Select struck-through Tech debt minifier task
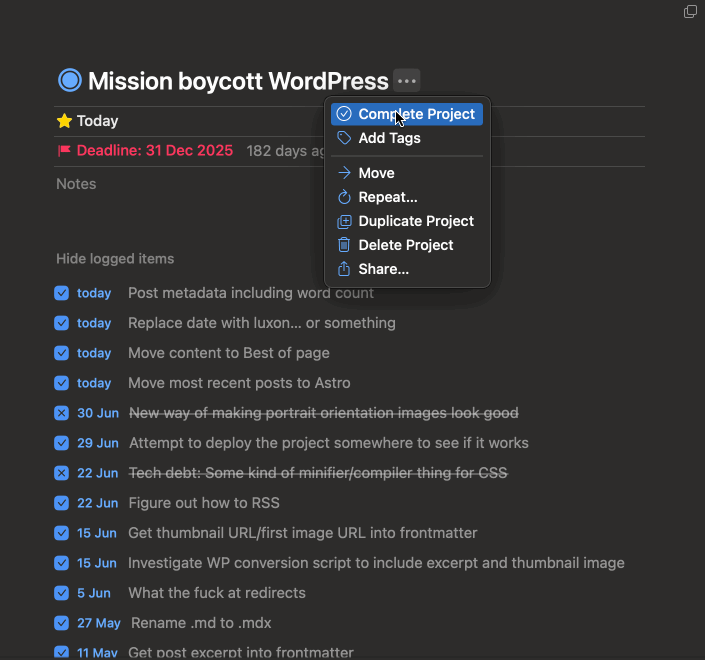Screen dimensions: 705x660 point(318,473)
